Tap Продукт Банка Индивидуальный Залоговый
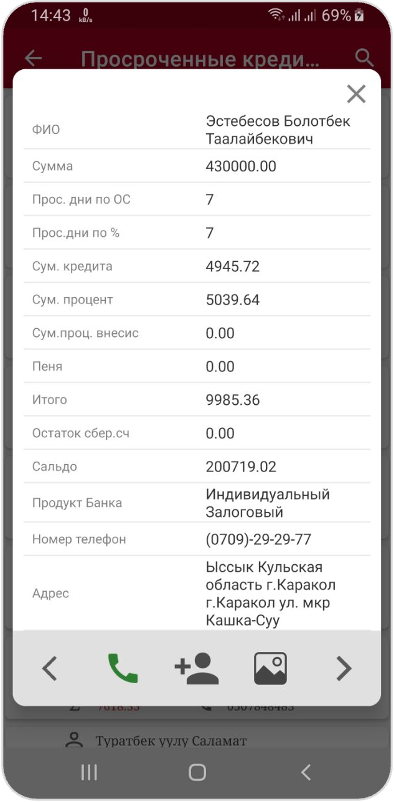Viewport: 394px width, 802px height. pos(268,503)
